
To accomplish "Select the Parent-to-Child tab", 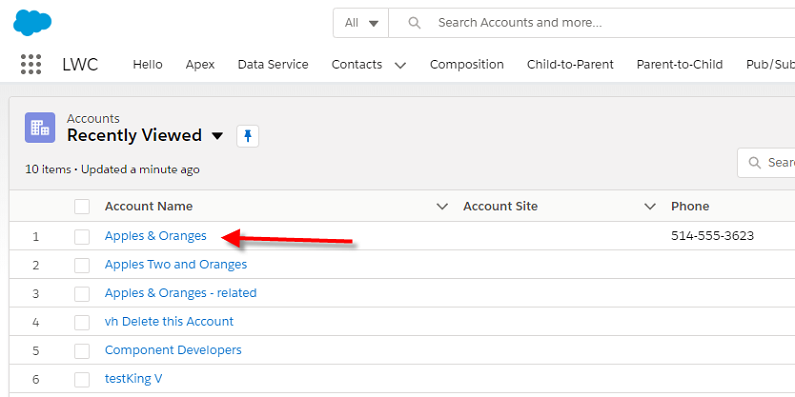I will click(x=680, y=65).
